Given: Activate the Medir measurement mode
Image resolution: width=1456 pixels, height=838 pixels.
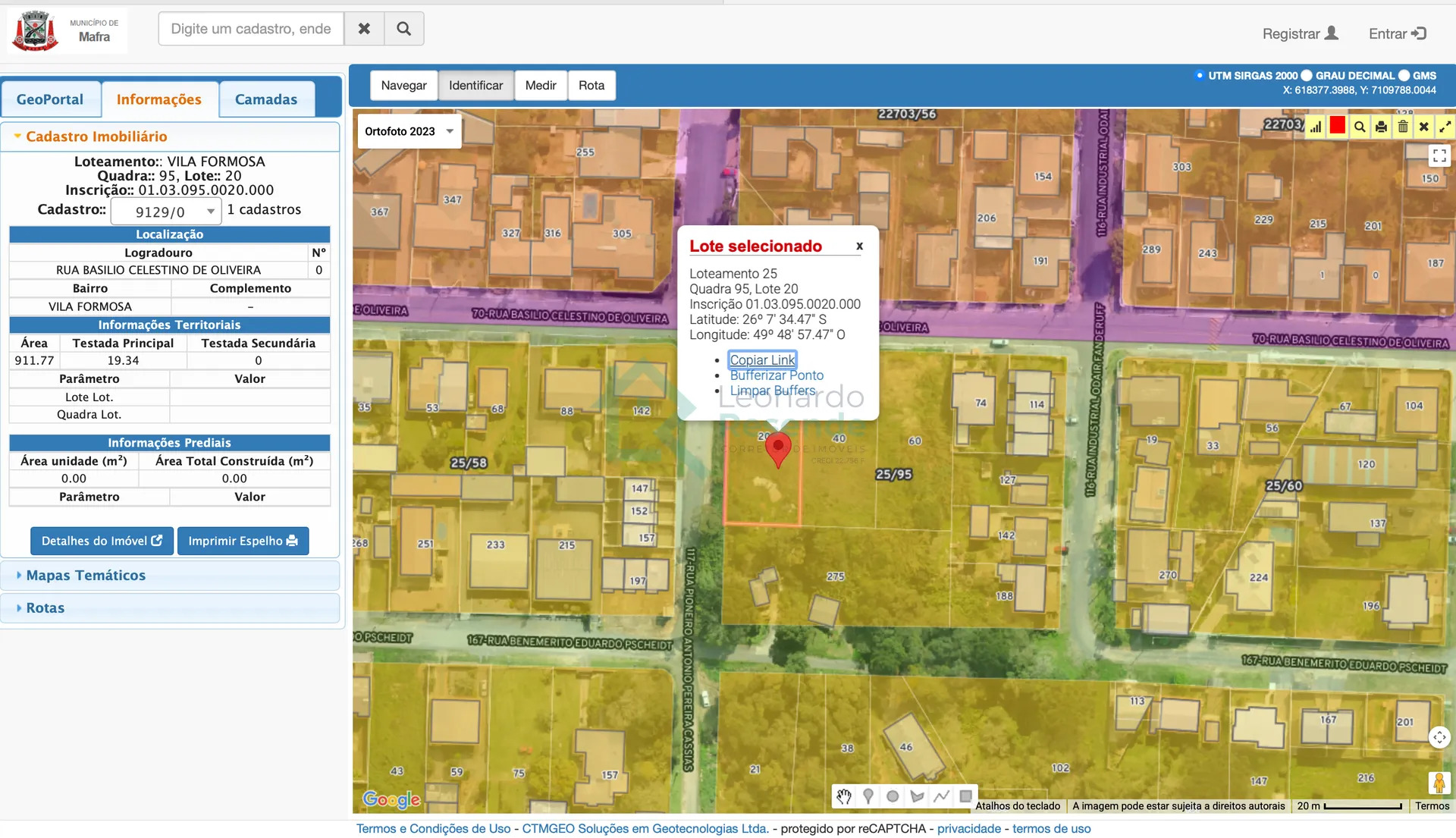Looking at the screenshot, I should (541, 86).
